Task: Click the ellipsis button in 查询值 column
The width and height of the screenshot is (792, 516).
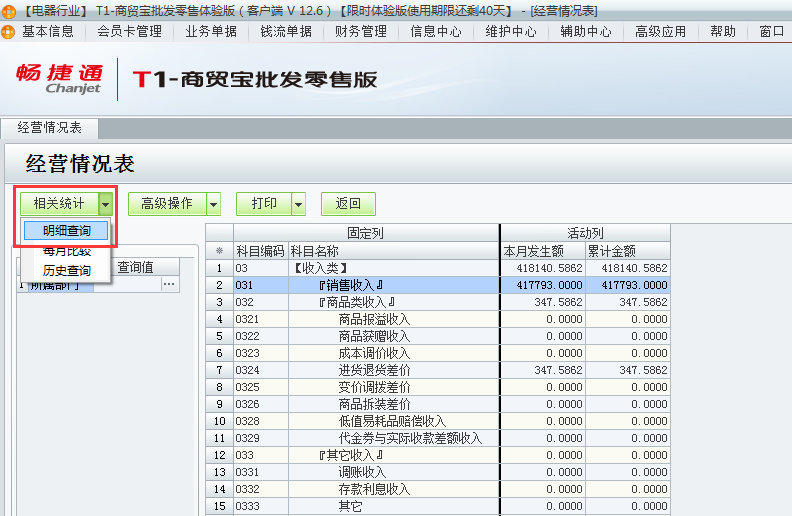Action: click(x=169, y=284)
